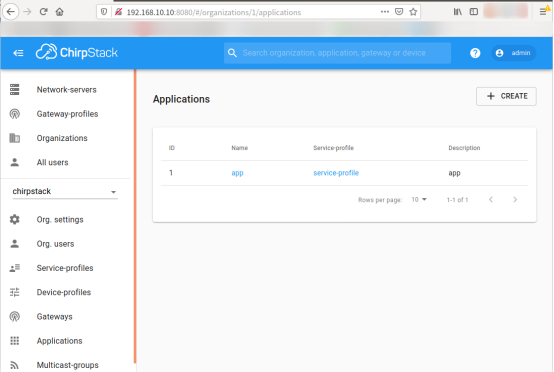
Task: Click the Service-profiles contact list icon
Action: pos(14,268)
